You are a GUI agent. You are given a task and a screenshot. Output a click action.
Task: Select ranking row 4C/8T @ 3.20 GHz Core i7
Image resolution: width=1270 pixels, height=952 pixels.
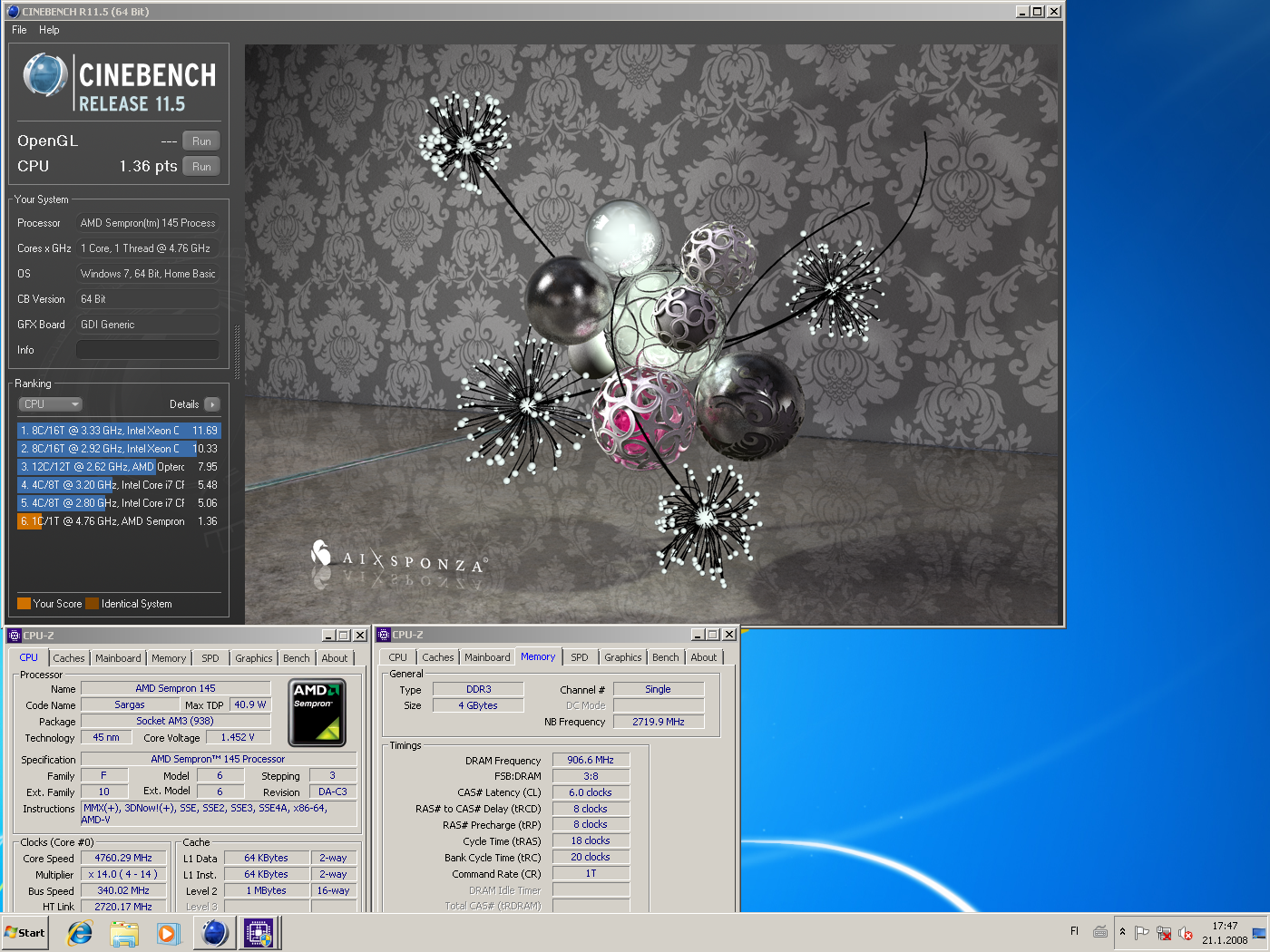pyautogui.click(x=119, y=485)
